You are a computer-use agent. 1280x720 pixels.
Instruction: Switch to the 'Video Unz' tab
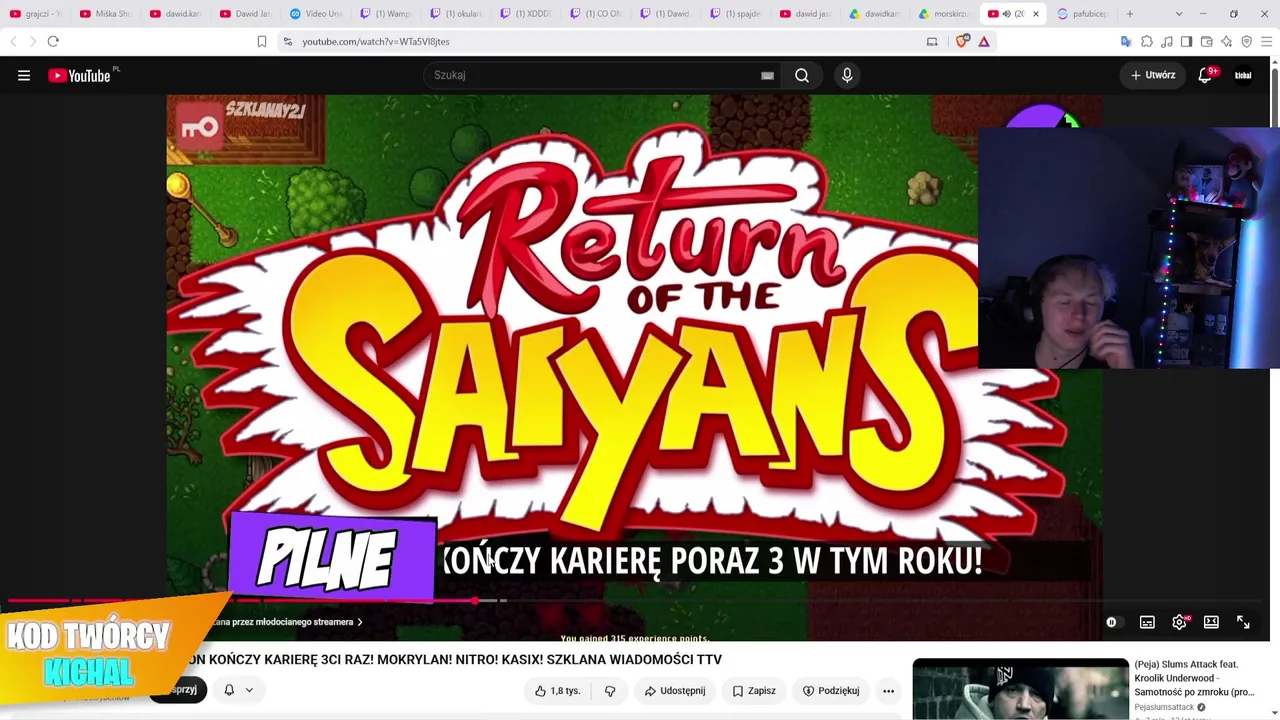[x=316, y=14]
